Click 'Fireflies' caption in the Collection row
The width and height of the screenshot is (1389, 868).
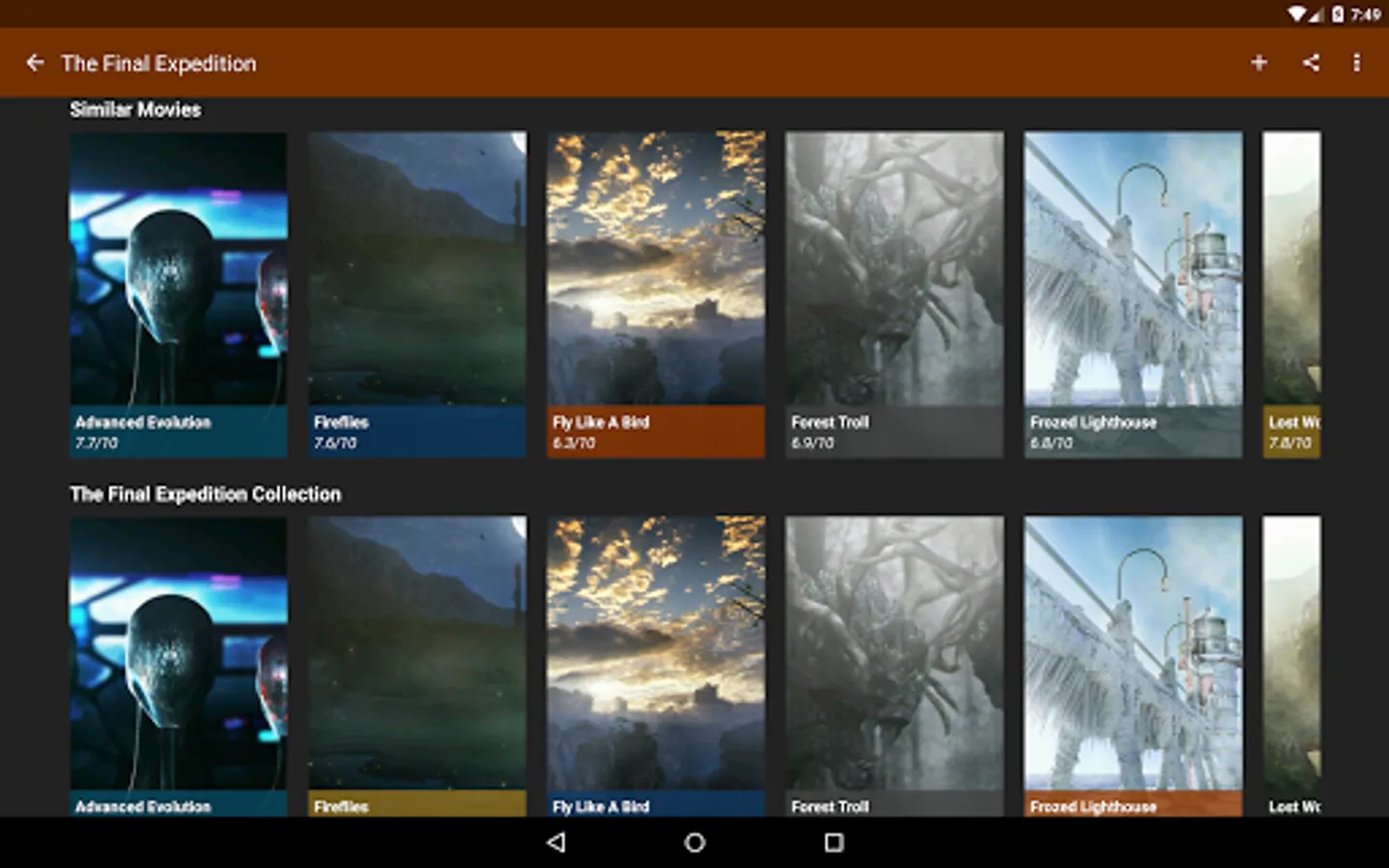341,806
